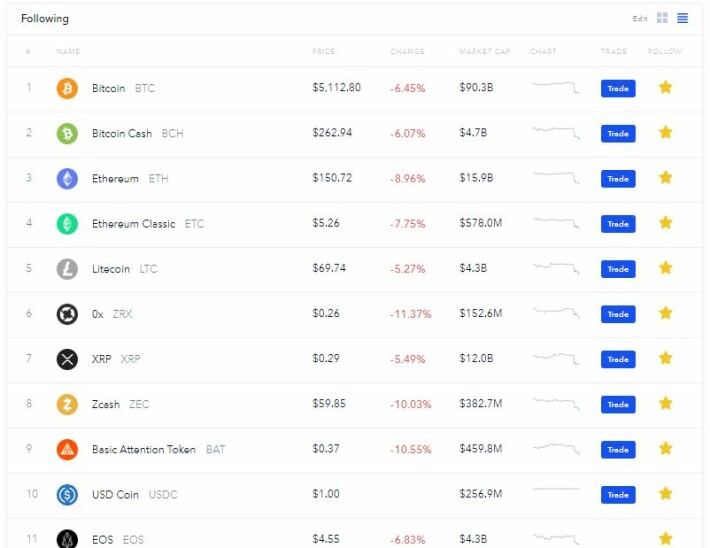
Task: Switch to grid view layout
Action: [662, 18]
